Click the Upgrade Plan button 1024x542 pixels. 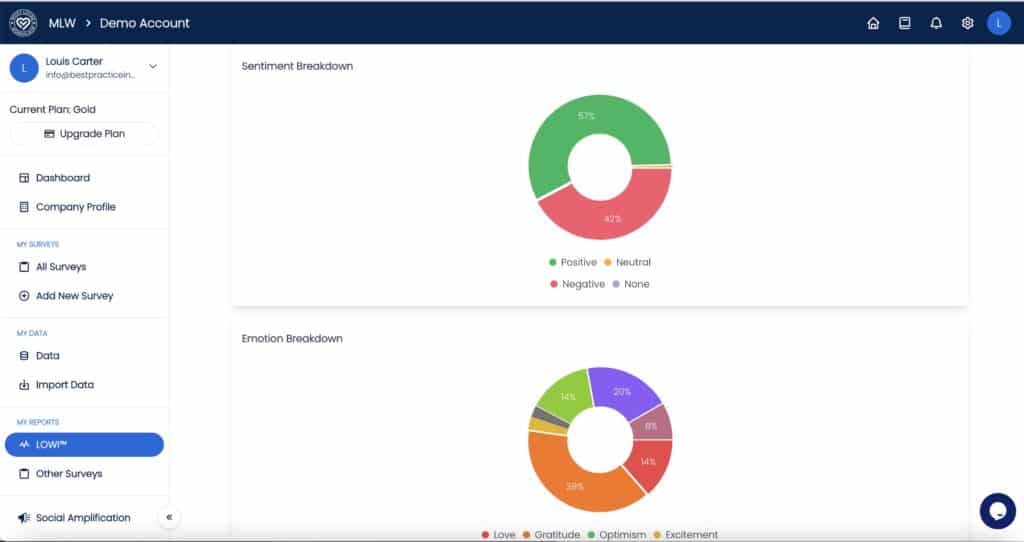coord(84,134)
